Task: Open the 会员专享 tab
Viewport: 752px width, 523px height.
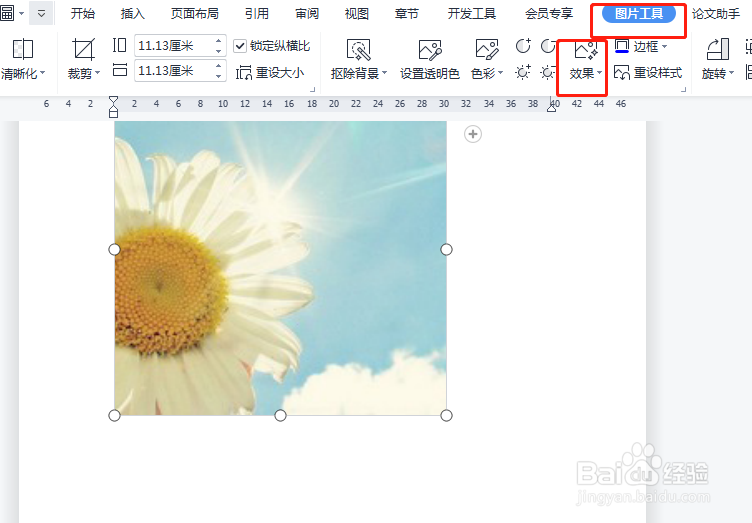Action: pyautogui.click(x=549, y=13)
